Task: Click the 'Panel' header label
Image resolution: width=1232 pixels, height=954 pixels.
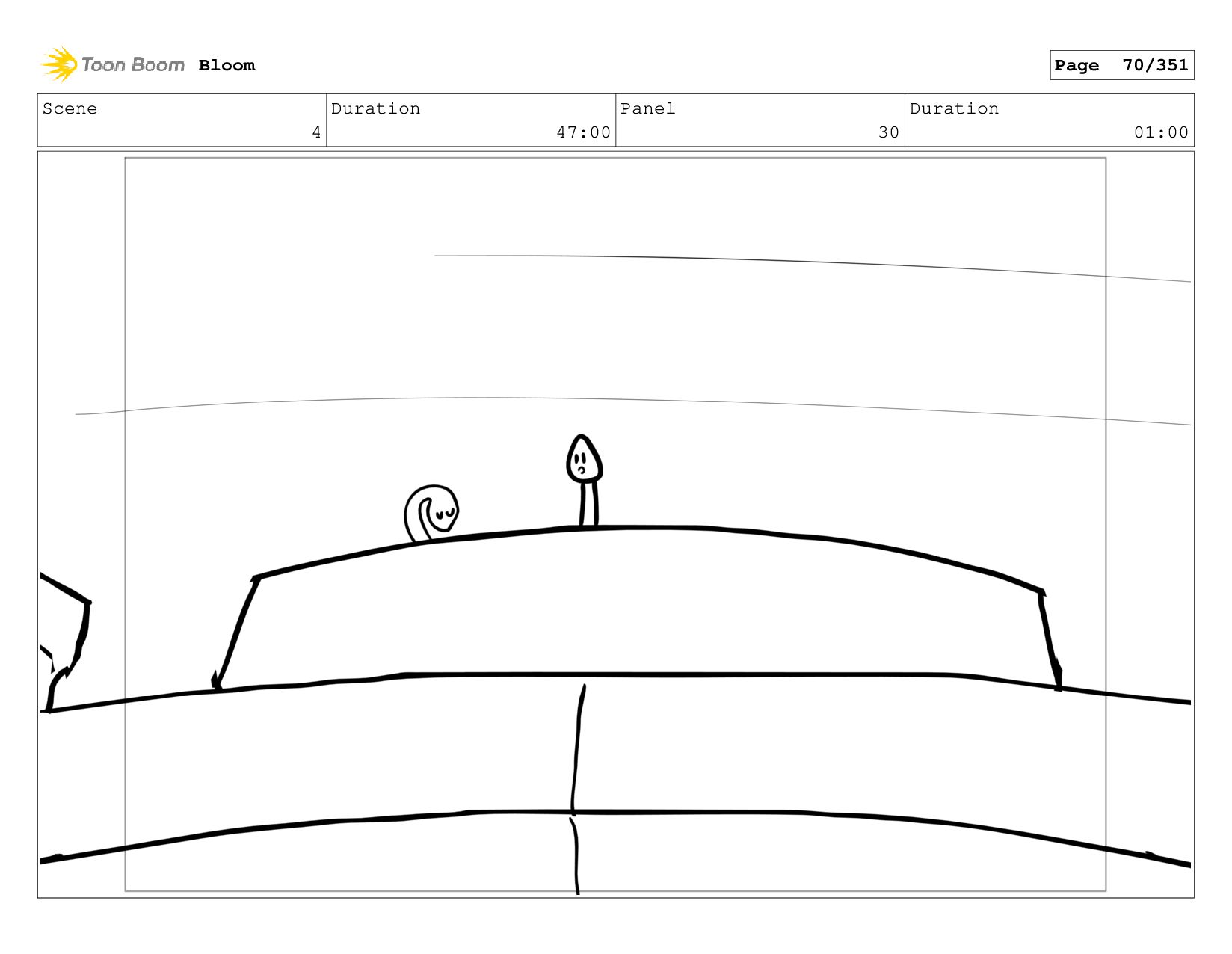Action: click(647, 108)
